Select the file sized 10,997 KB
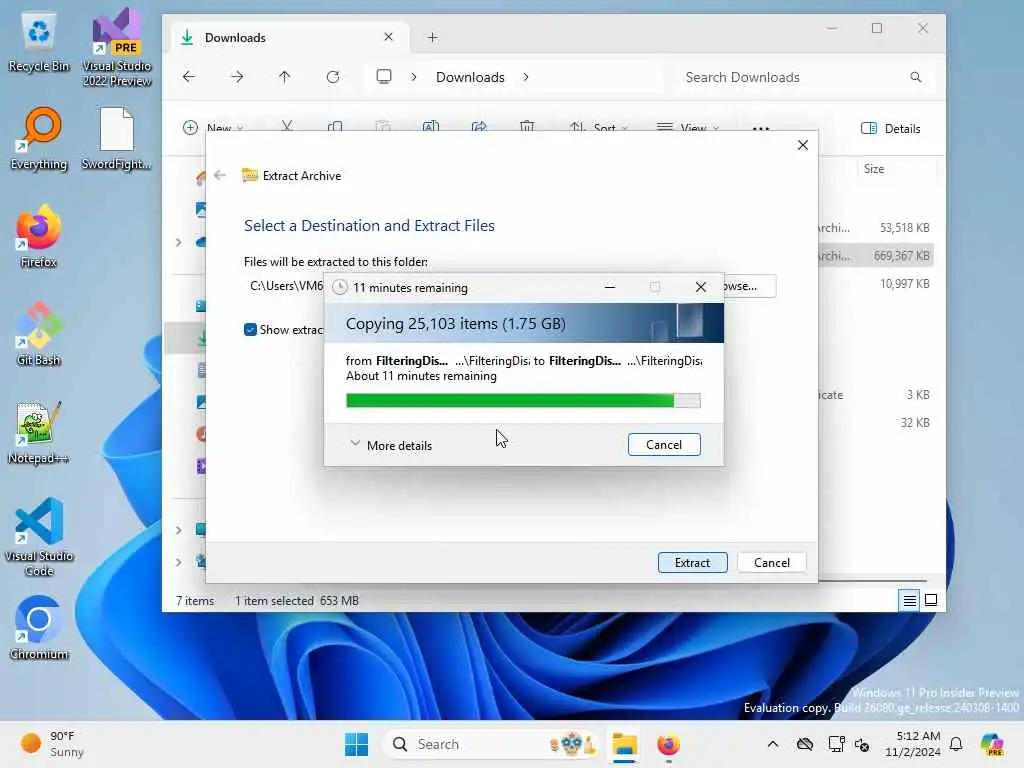 coord(875,283)
